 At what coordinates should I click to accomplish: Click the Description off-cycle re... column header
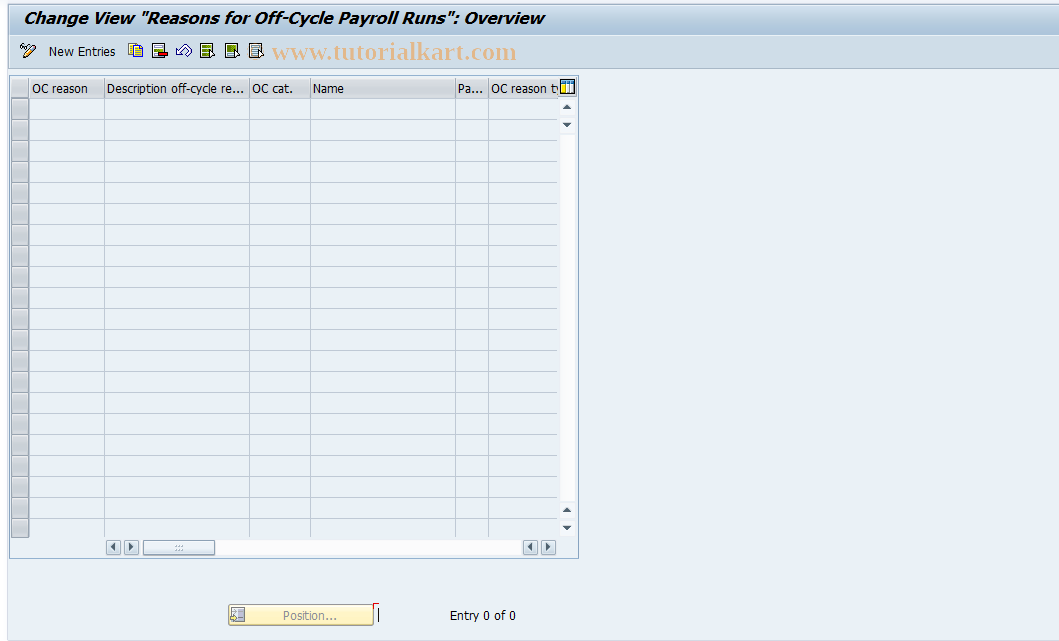177,88
